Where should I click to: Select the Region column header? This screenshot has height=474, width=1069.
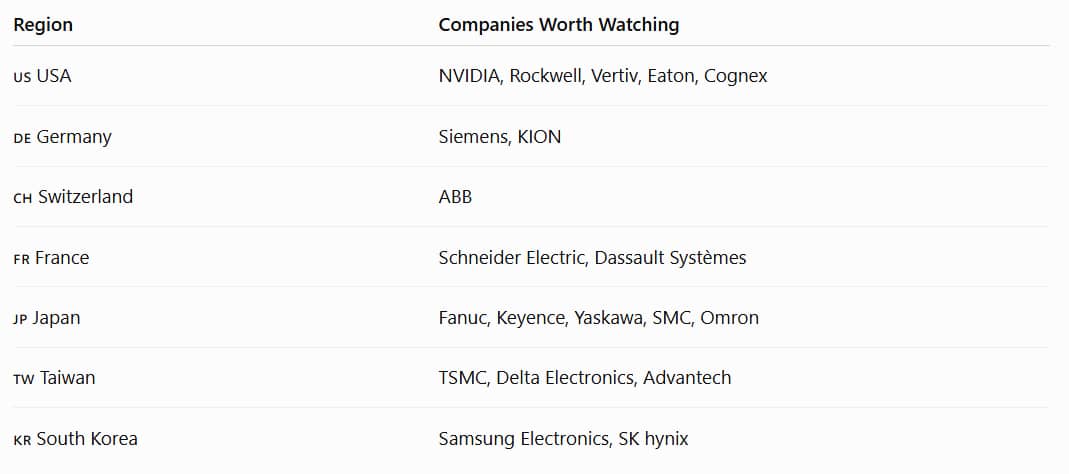[43, 25]
